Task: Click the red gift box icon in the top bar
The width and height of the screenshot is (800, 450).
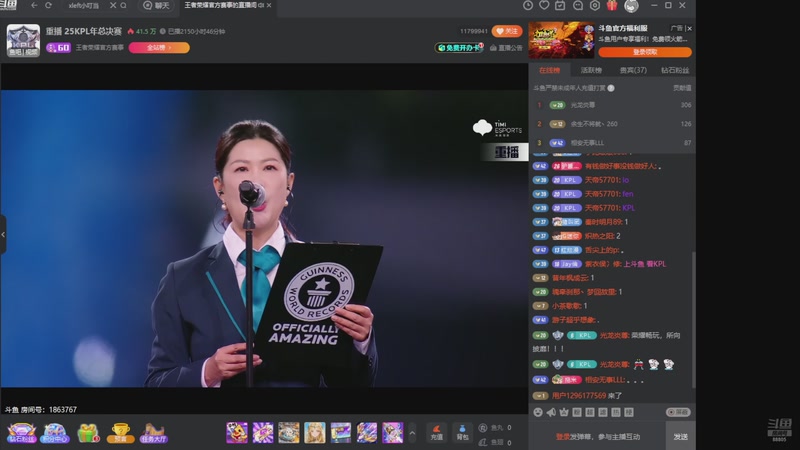Action: point(612,5)
